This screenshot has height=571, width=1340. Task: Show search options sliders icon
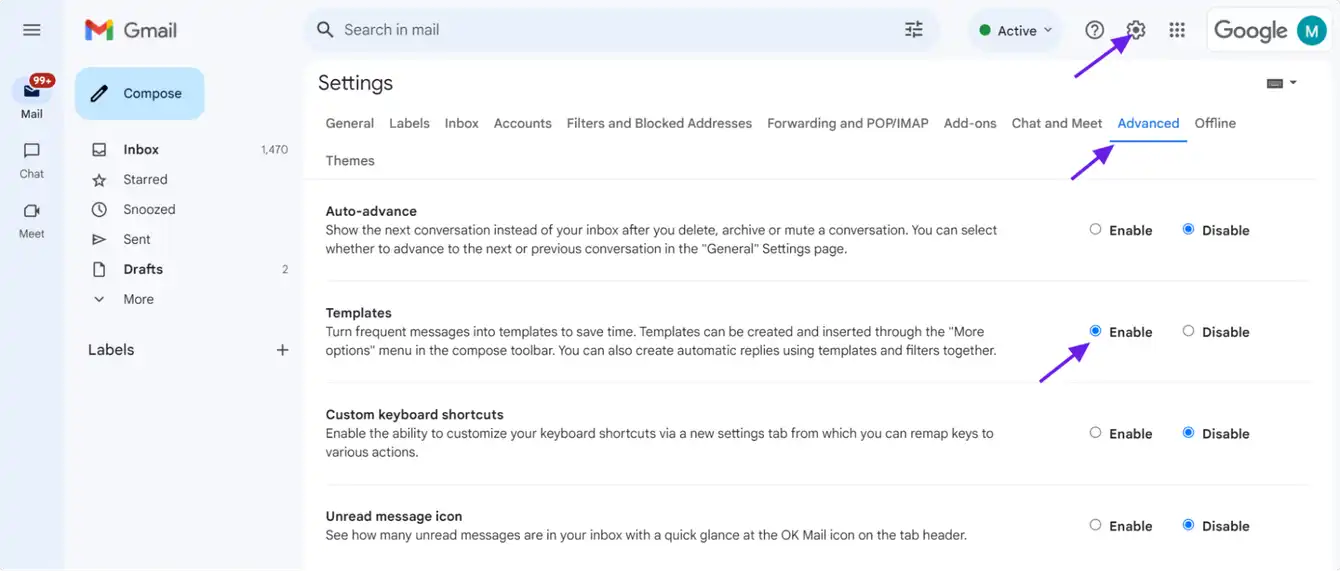(x=914, y=30)
